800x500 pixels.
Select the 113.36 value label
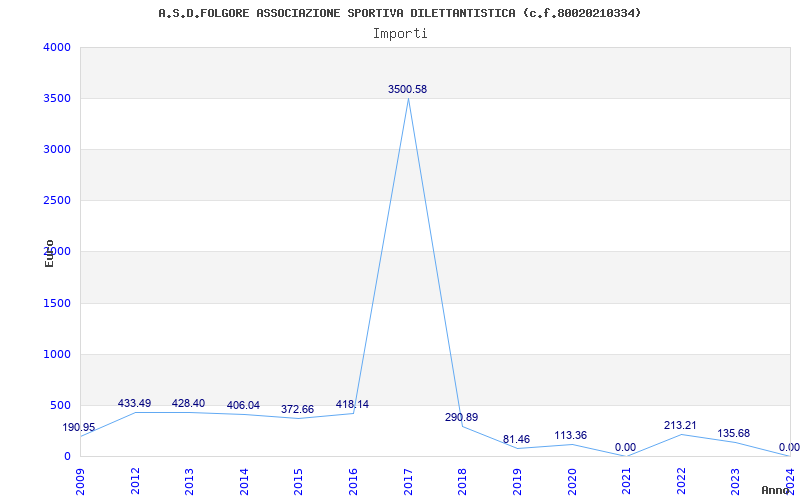point(570,435)
